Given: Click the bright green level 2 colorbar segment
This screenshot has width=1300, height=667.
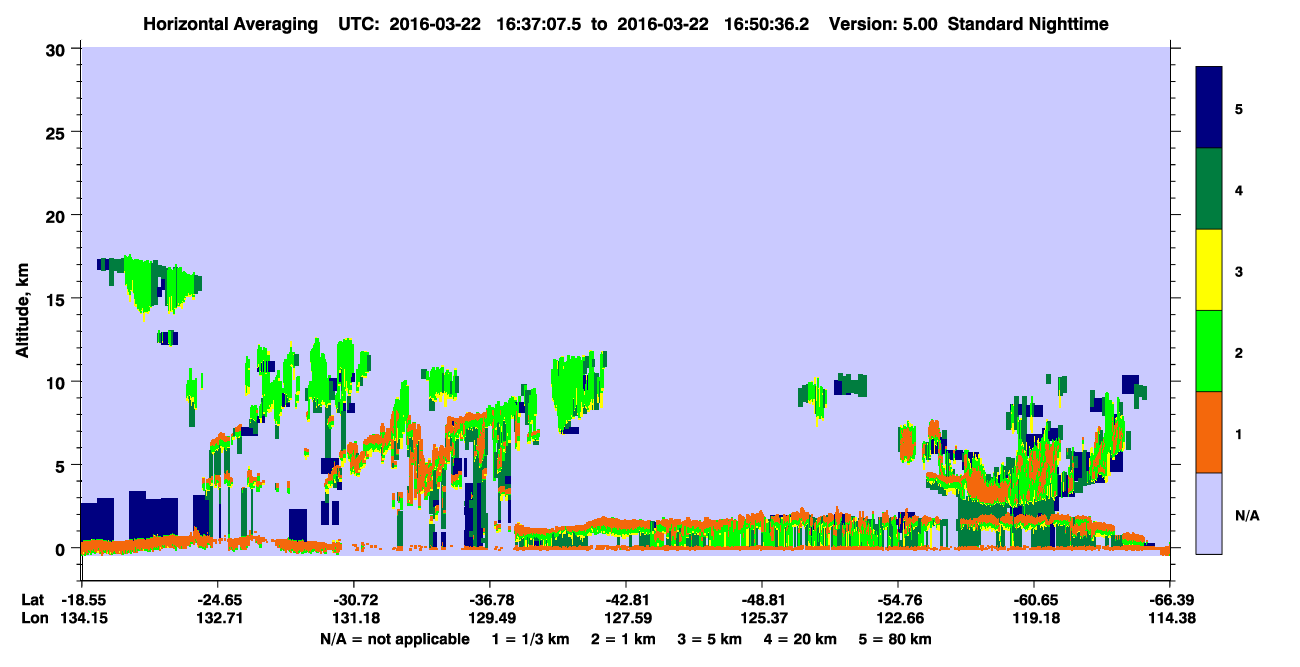Looking at the screenshot, I should pyautogui.click(x=1209, y=350).
